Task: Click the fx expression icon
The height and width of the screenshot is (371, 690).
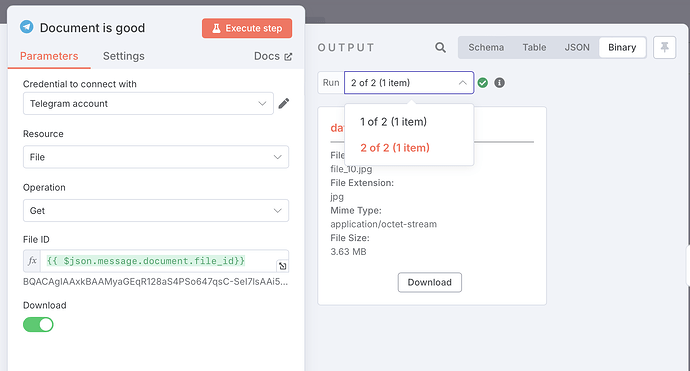Action: click(32, 261)
